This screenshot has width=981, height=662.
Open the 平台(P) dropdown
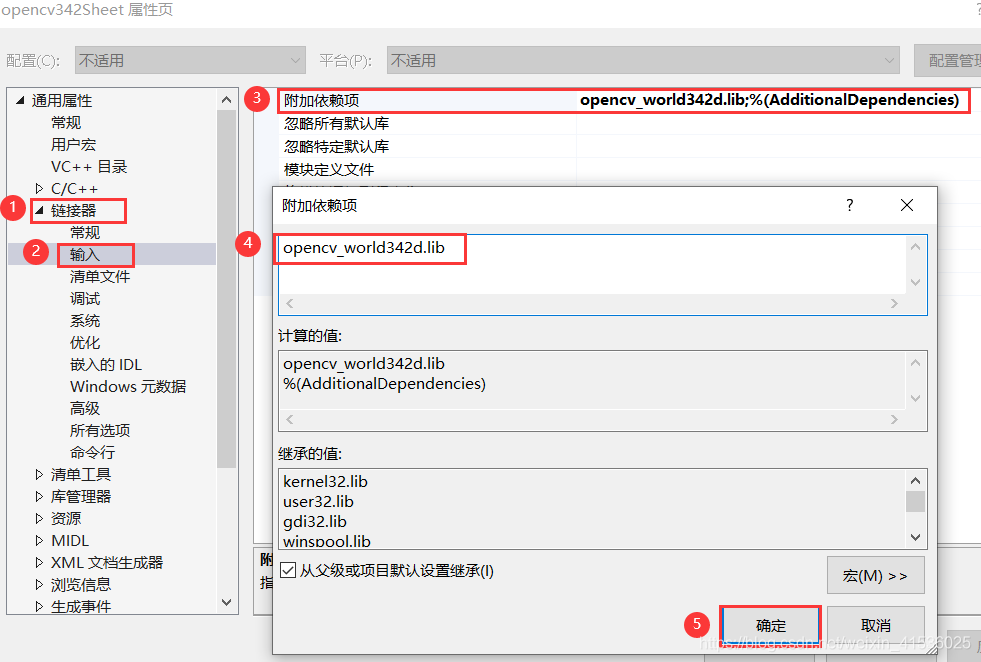tap(643, 61)
